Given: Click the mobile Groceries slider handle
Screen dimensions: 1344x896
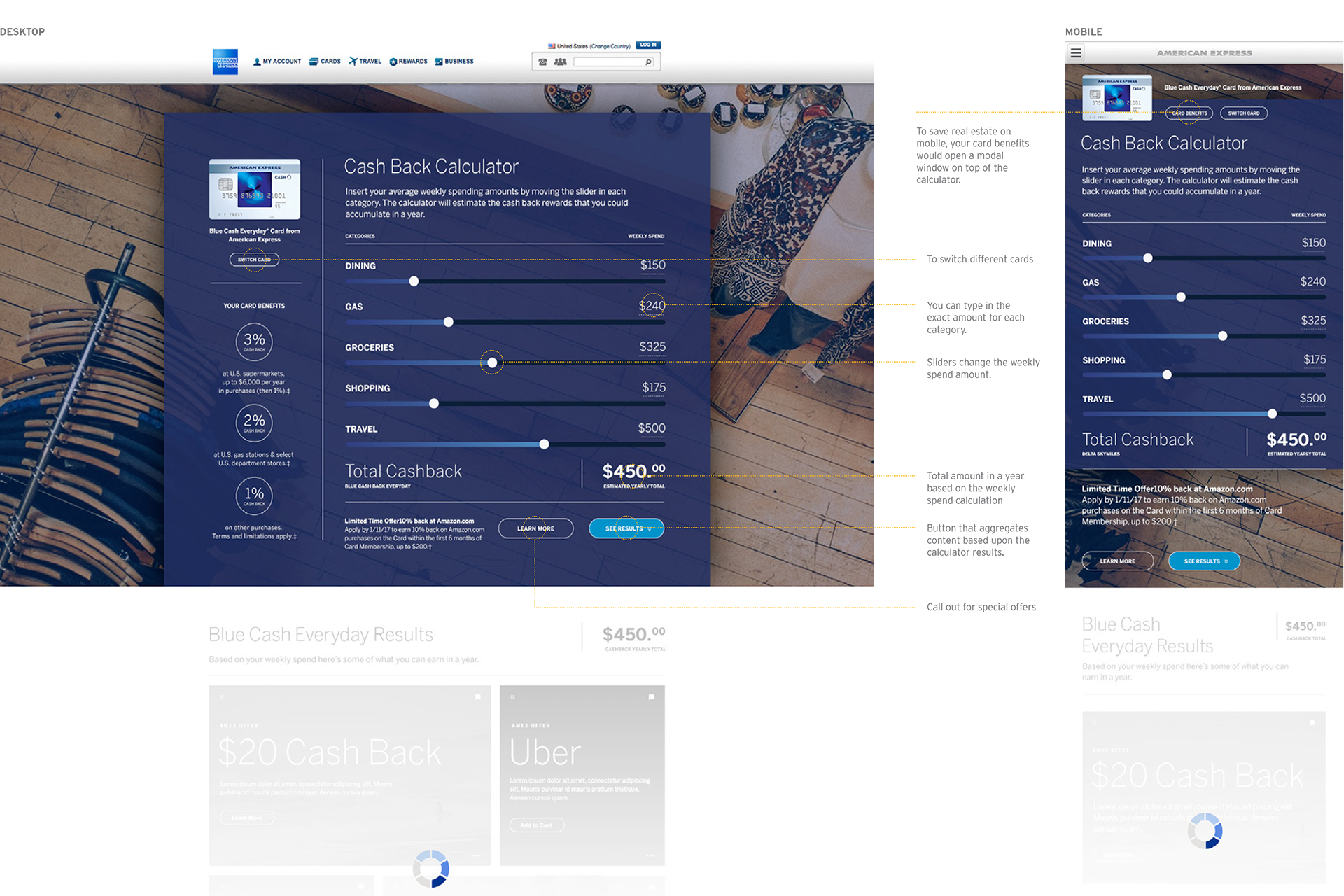Looking at the screenshot, I should (1222, 336).
